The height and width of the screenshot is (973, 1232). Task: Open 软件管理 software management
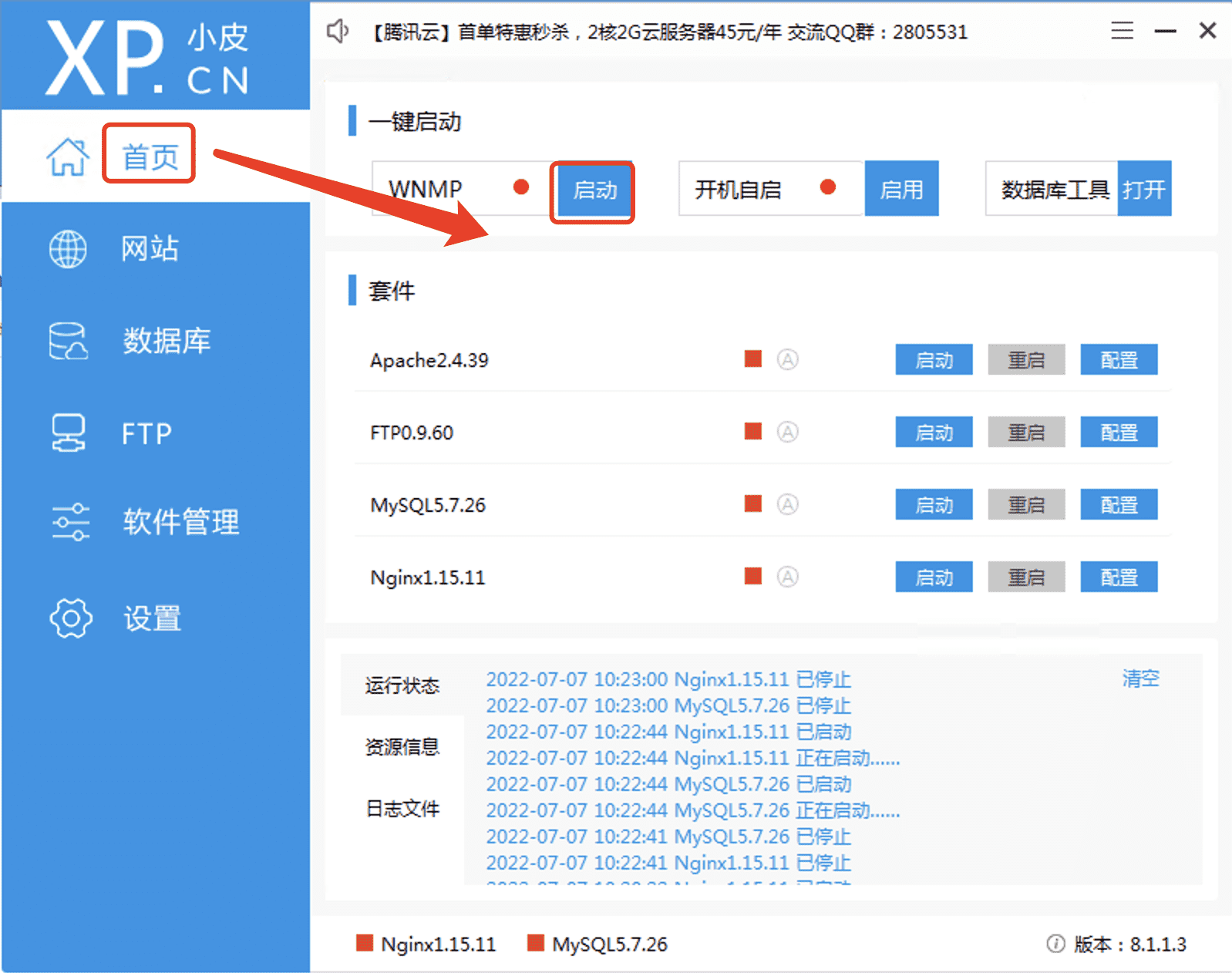pyautogui.click(x=181, y=522)
